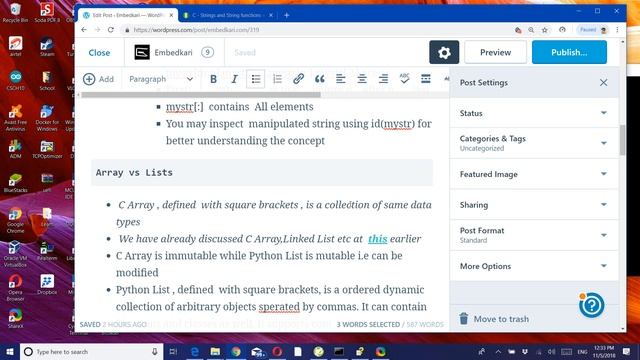Apply blockquote formatting
640x360 pixels.
320,79
